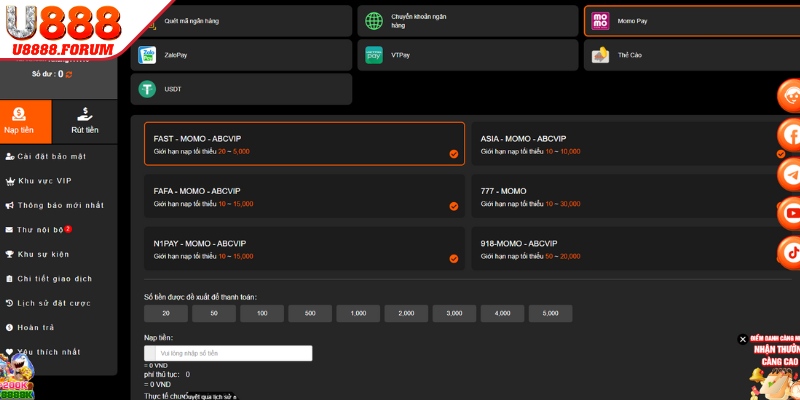The image size is (800, 400).
Task: Pick suggested amount 2,000
Action: [406, 314]
